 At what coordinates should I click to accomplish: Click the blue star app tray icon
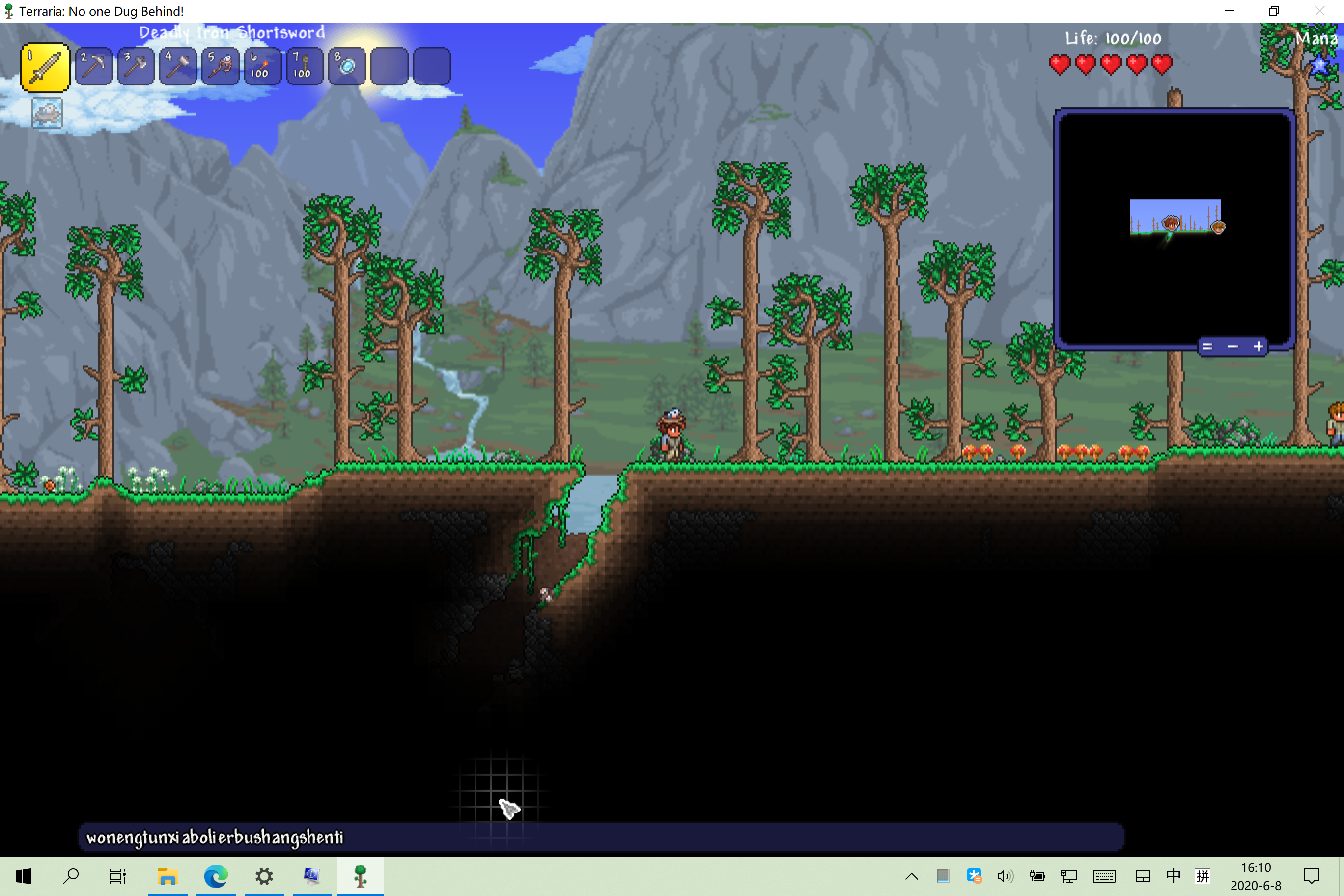point(974,876)
